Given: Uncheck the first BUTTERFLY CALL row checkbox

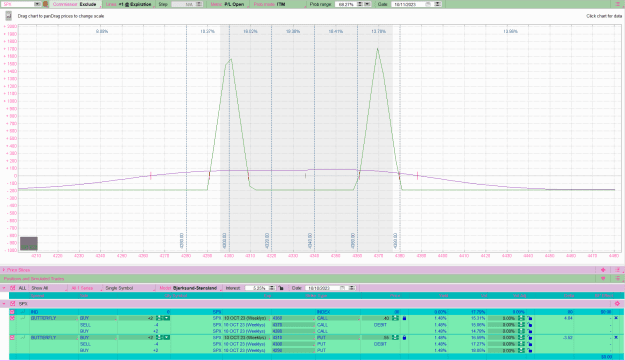Looking at the screenshot, I should tap(12, 318).
